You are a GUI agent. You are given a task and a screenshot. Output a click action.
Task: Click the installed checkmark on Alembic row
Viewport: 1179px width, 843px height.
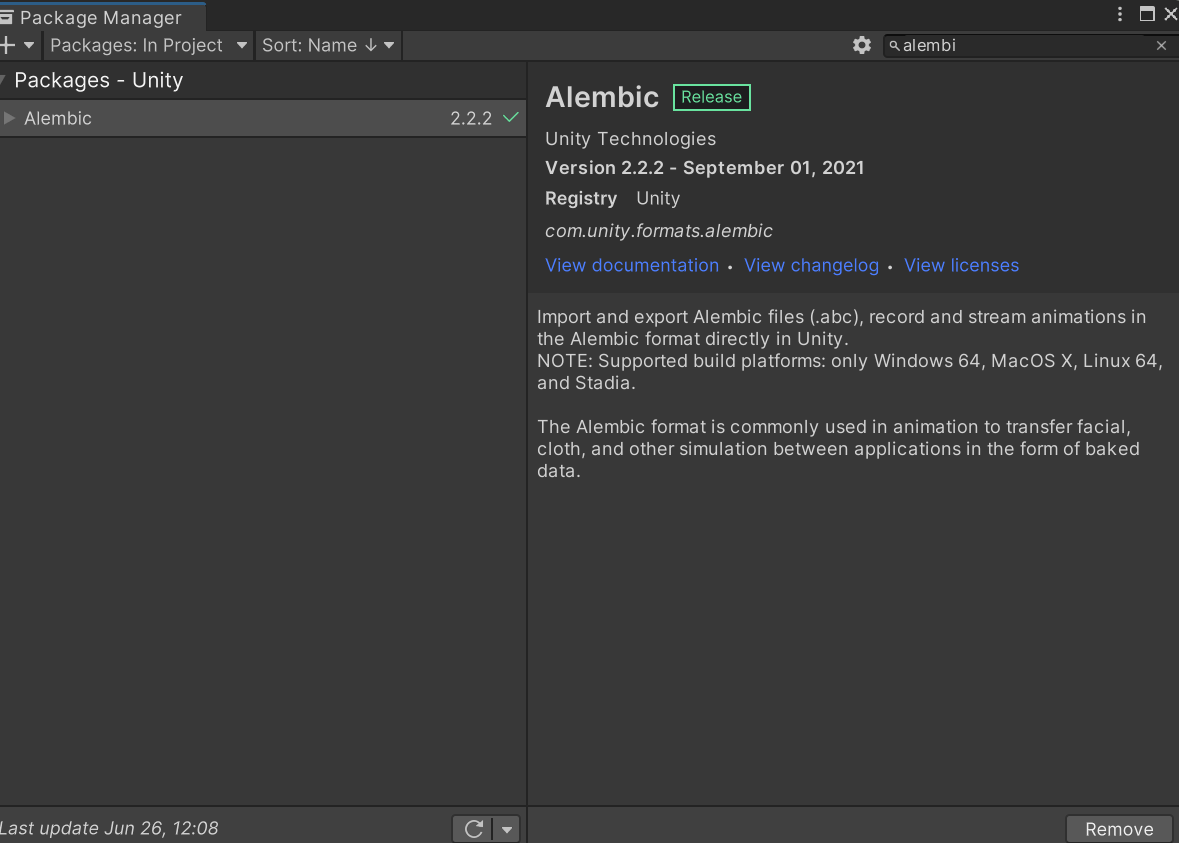(511, 117)
